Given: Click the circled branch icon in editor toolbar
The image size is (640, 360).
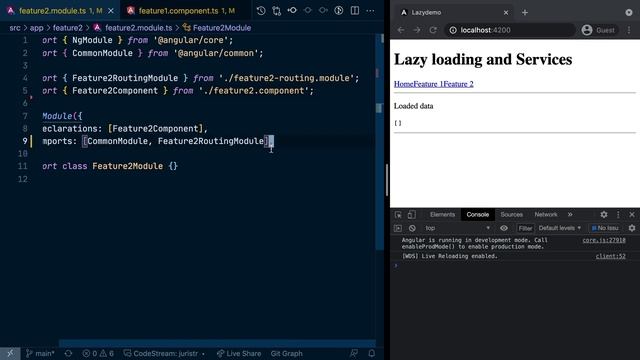Looking at the screenshot, I should 339,11.
